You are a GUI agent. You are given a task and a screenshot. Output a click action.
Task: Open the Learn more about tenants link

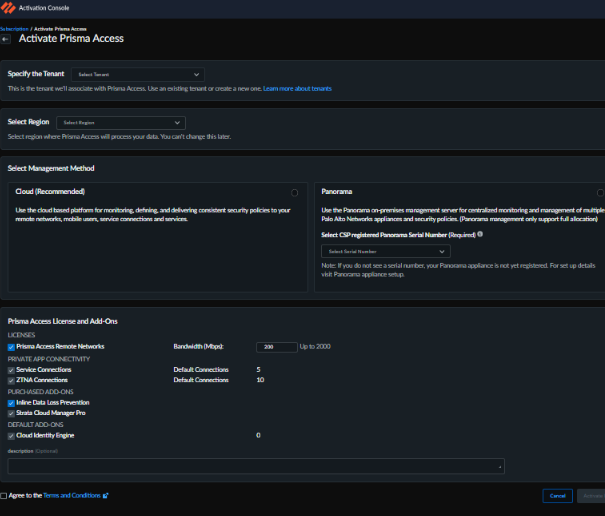297,89
